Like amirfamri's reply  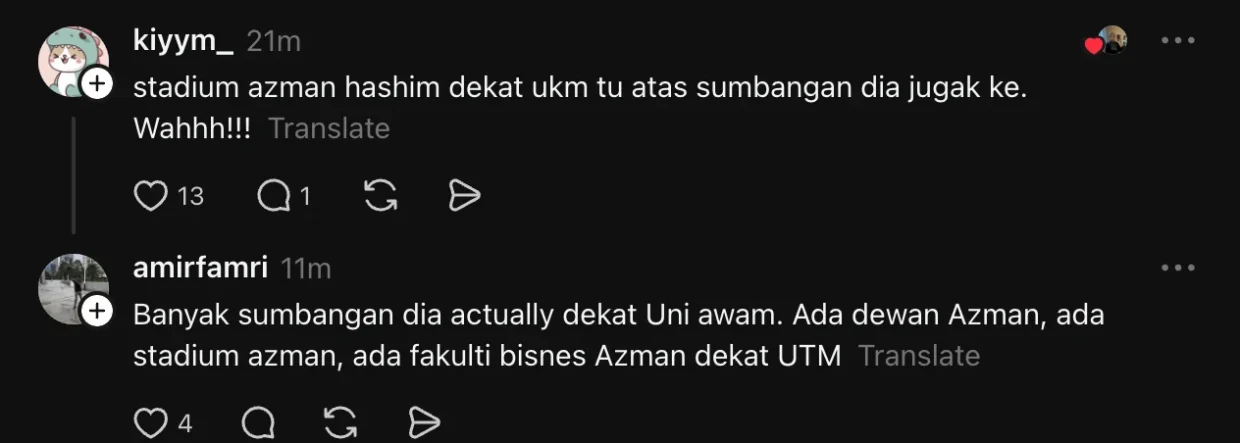[150, 423]
